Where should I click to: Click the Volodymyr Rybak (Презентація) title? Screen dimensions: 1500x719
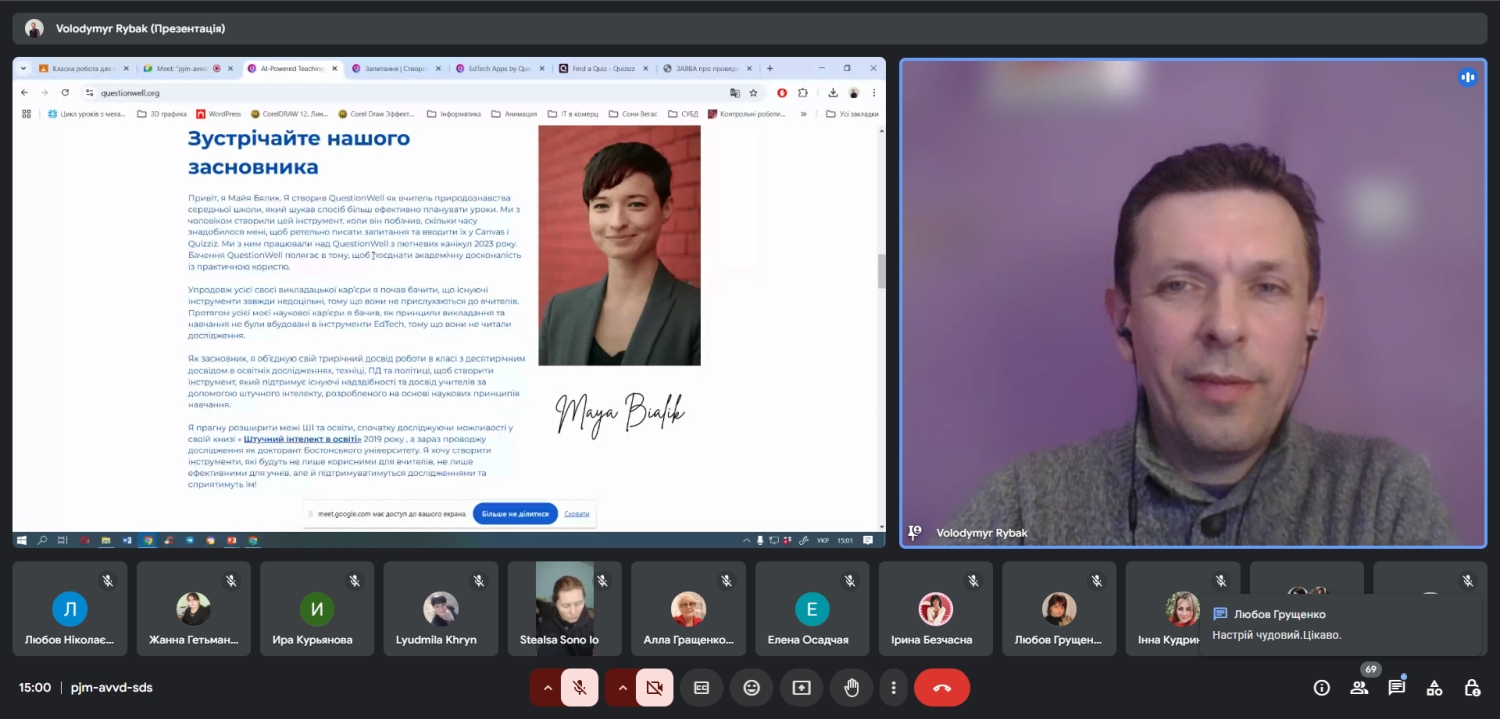click(140, 28)
